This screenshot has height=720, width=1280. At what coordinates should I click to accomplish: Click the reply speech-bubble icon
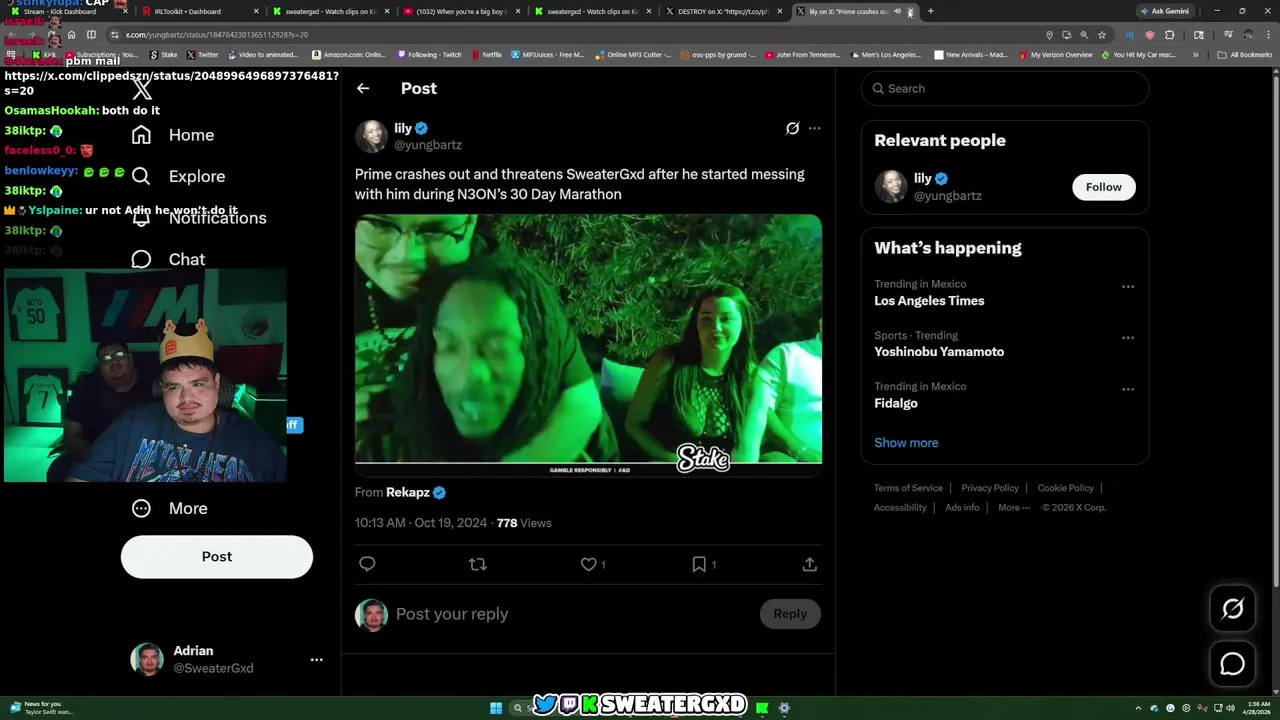367,564
